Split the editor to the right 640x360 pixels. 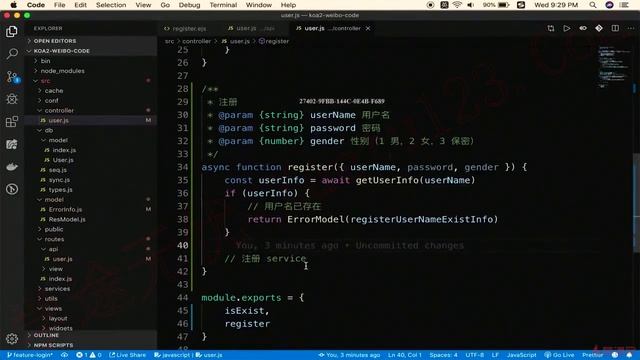[x=615, y=28]
